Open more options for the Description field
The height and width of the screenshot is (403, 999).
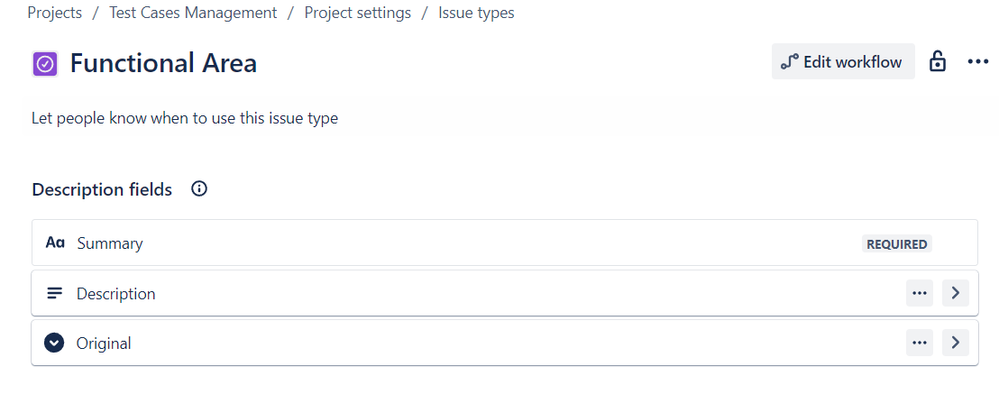[919, 293]
